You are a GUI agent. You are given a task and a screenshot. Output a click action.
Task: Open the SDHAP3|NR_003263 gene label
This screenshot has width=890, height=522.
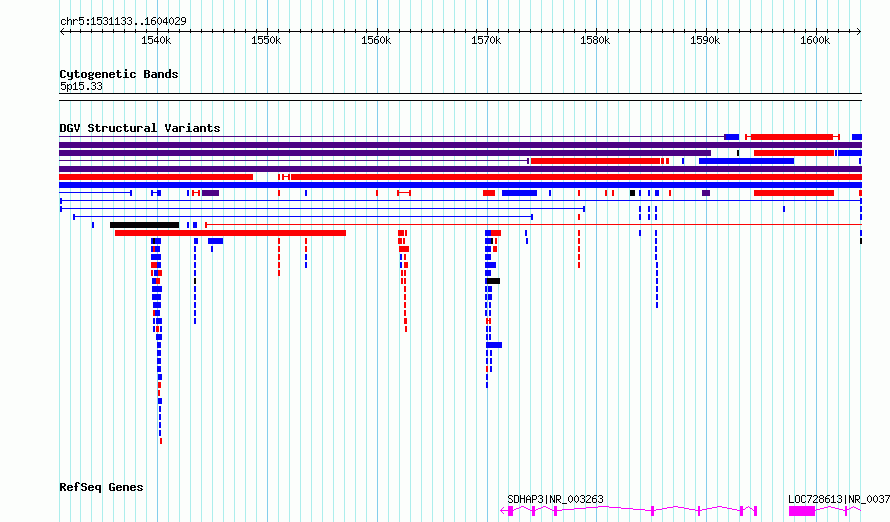[555, 499]
